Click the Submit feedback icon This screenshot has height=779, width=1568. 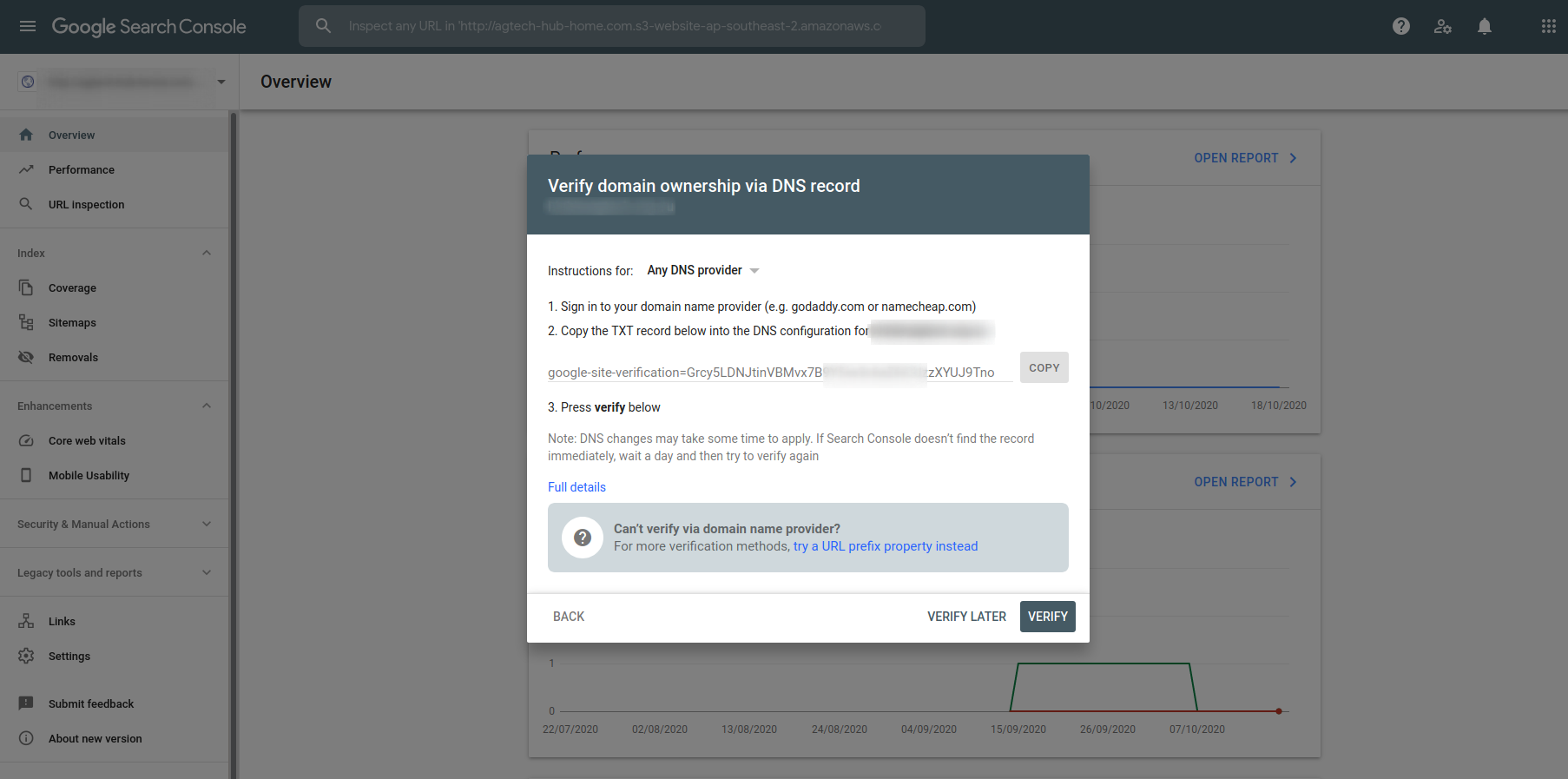tap(26, 703)
